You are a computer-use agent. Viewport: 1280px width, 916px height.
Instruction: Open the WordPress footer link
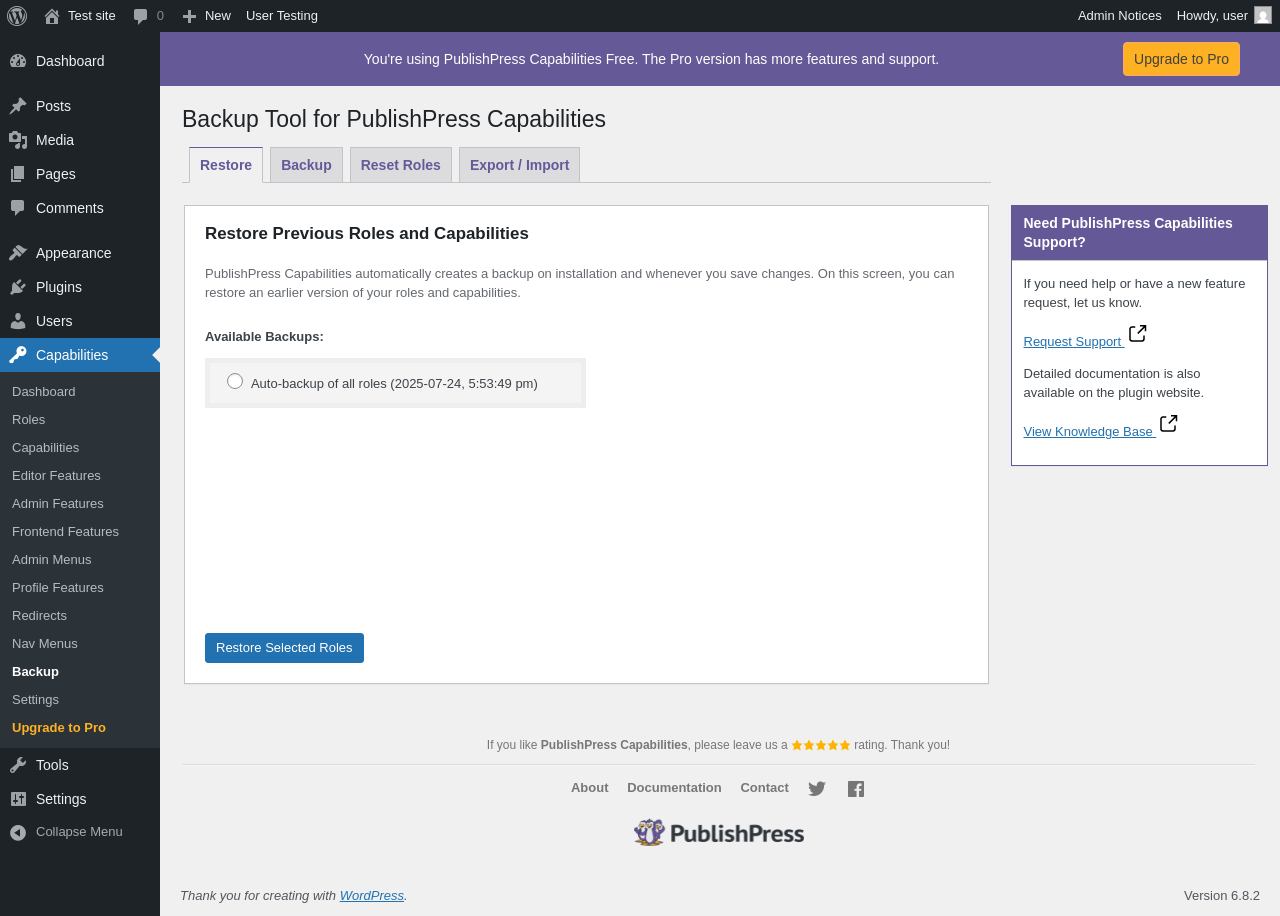pos(372,896)
